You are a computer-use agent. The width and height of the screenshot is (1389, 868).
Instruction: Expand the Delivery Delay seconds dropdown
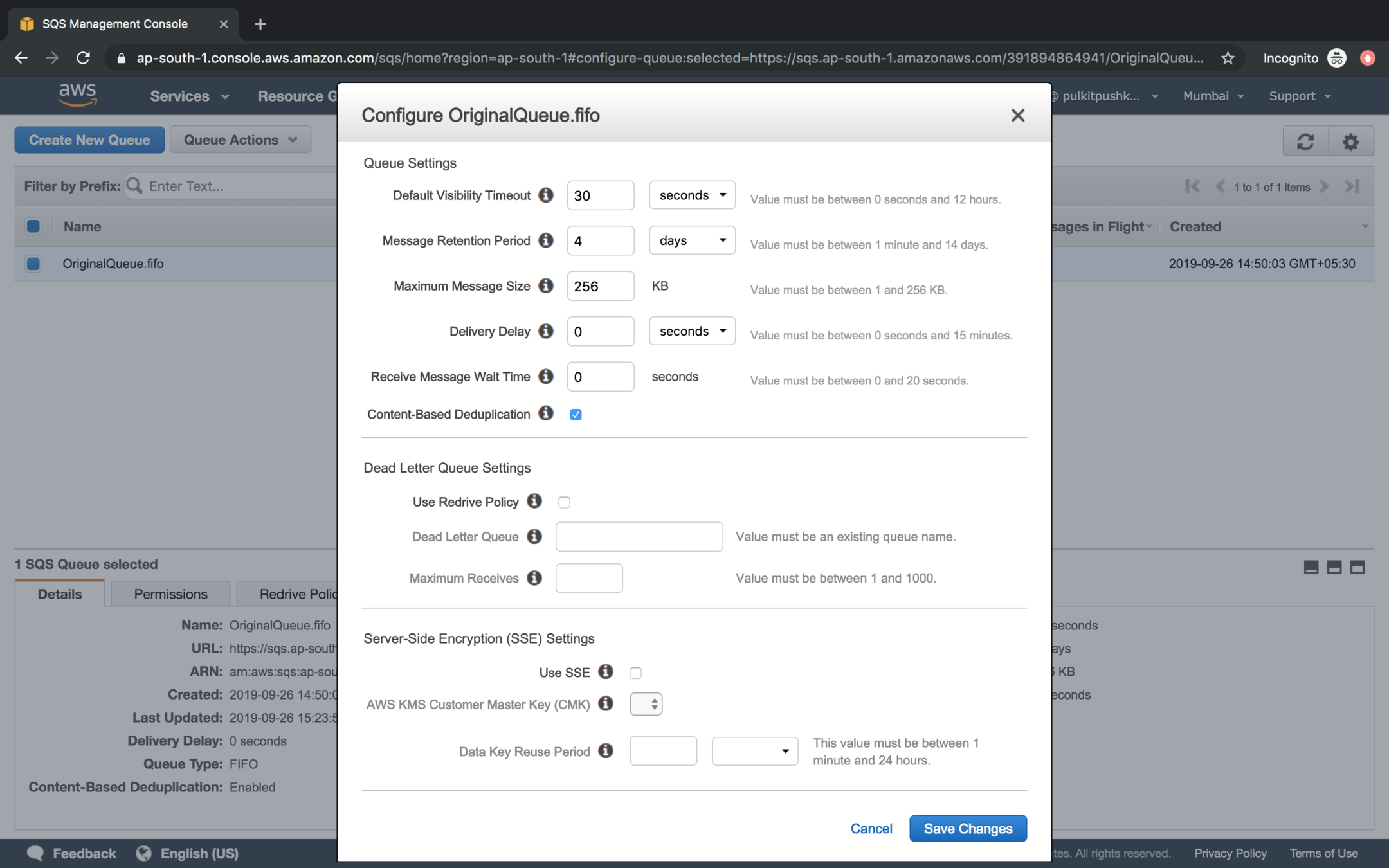coord(692,331)
